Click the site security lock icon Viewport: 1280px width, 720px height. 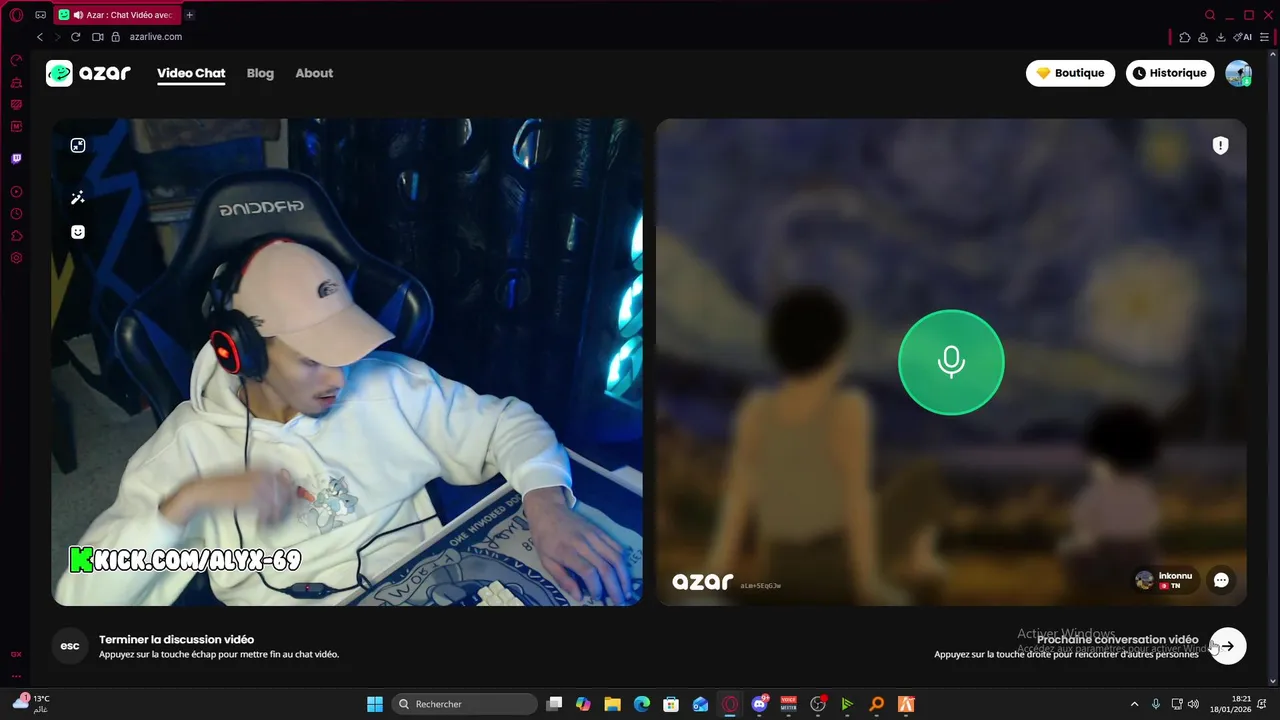click(x=116, y=37)
